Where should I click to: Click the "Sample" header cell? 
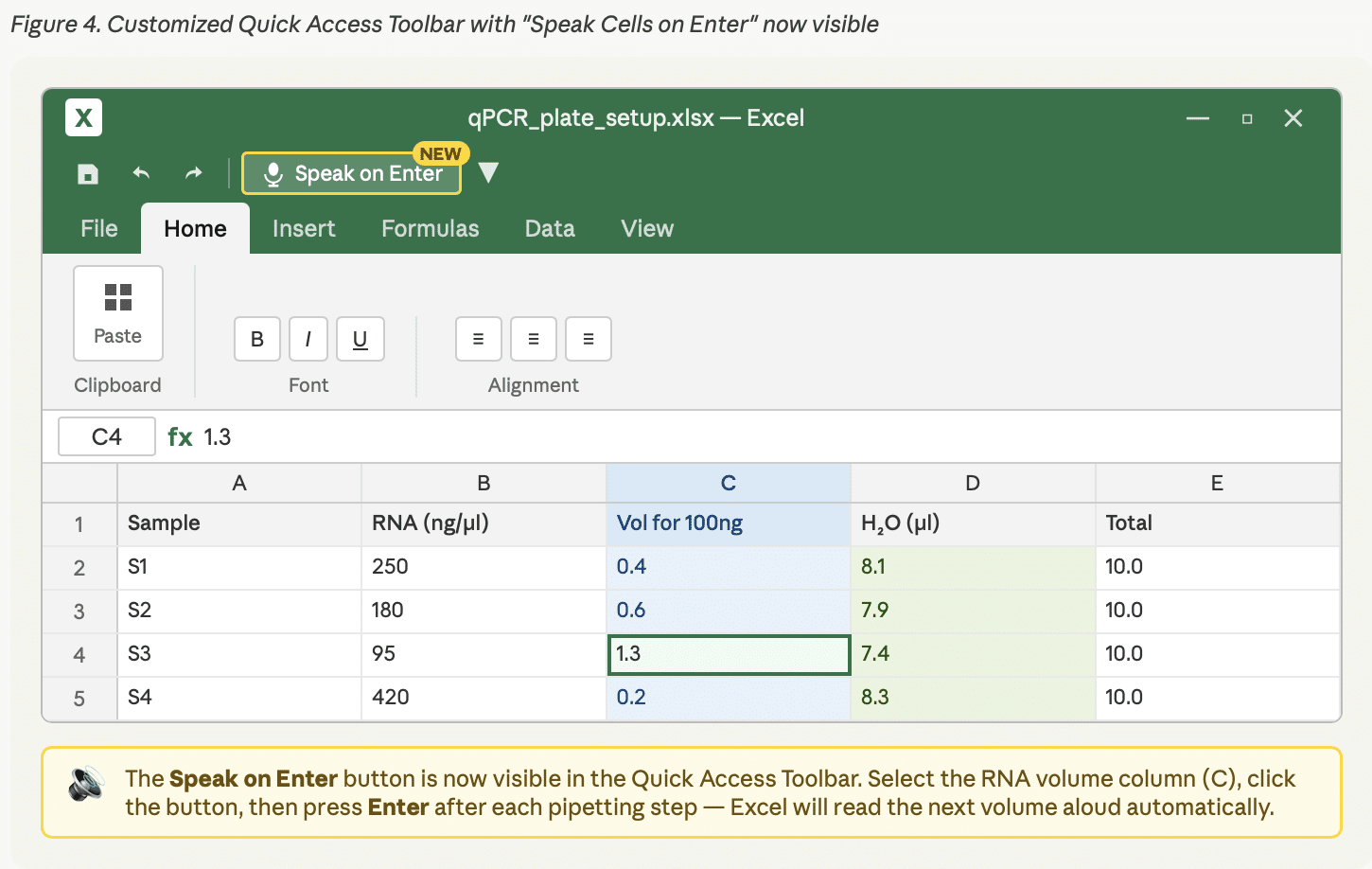click(x=239, y=523)
